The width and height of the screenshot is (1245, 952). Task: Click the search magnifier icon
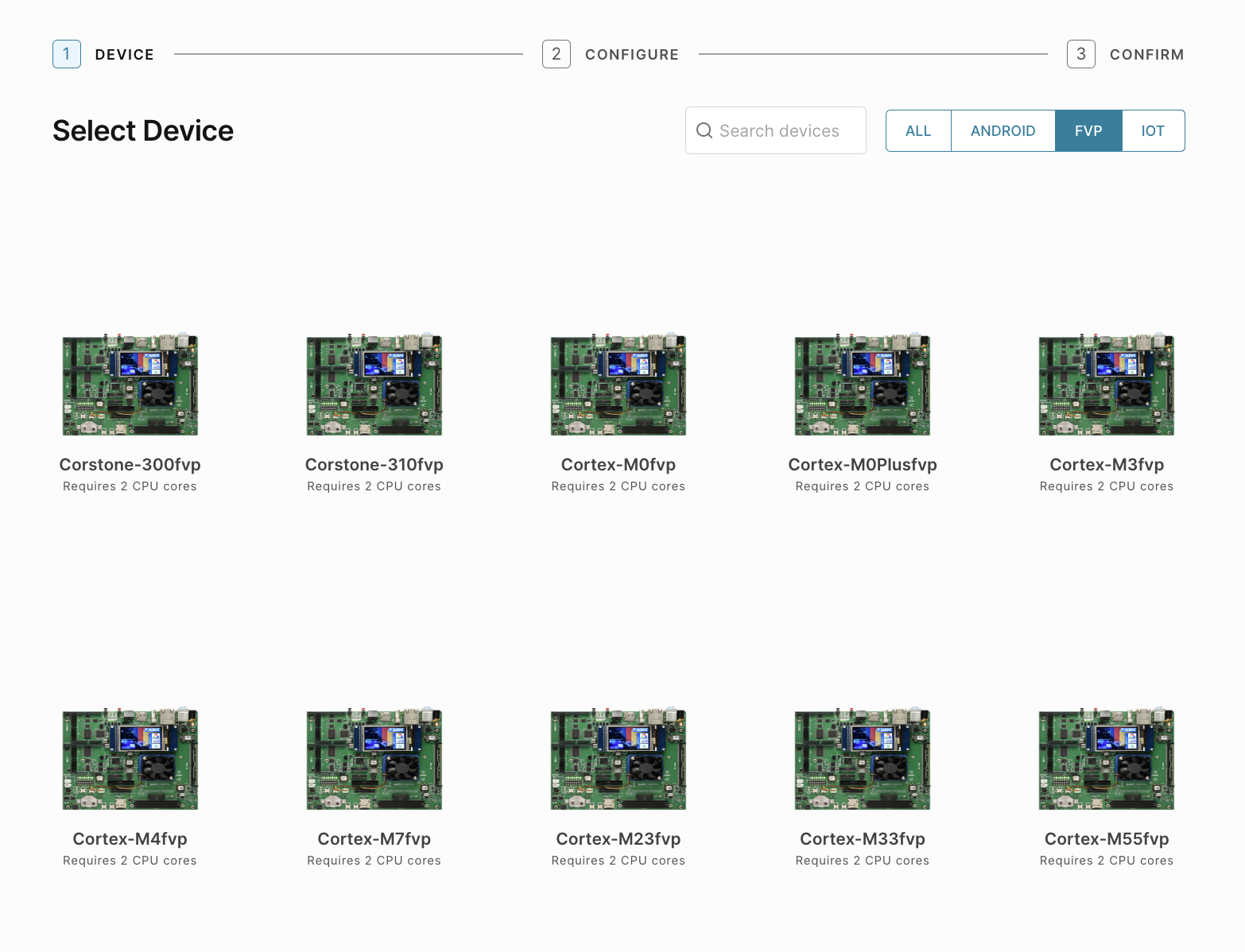(x=704, y=130)
